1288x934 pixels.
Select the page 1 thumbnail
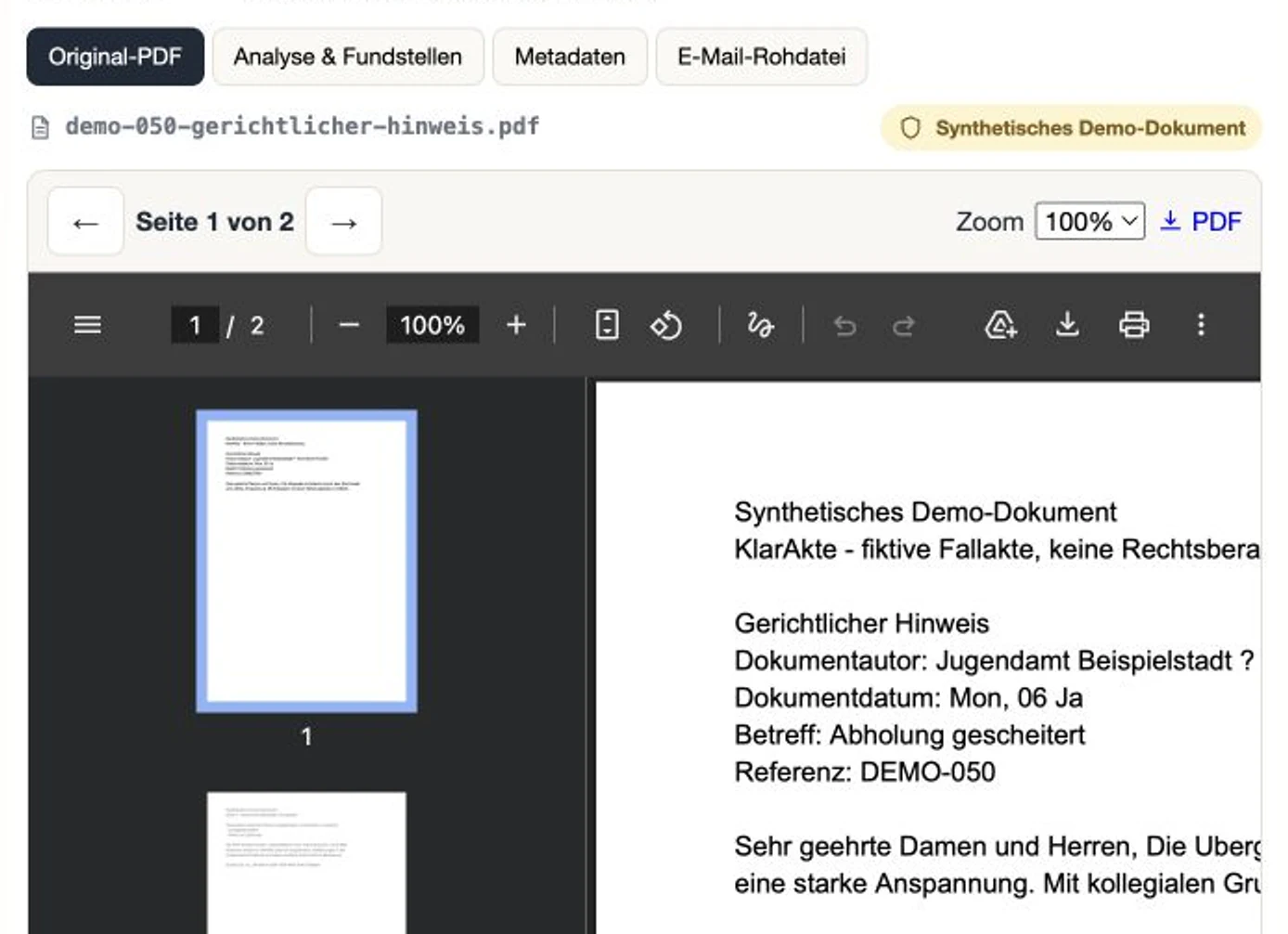306,561
